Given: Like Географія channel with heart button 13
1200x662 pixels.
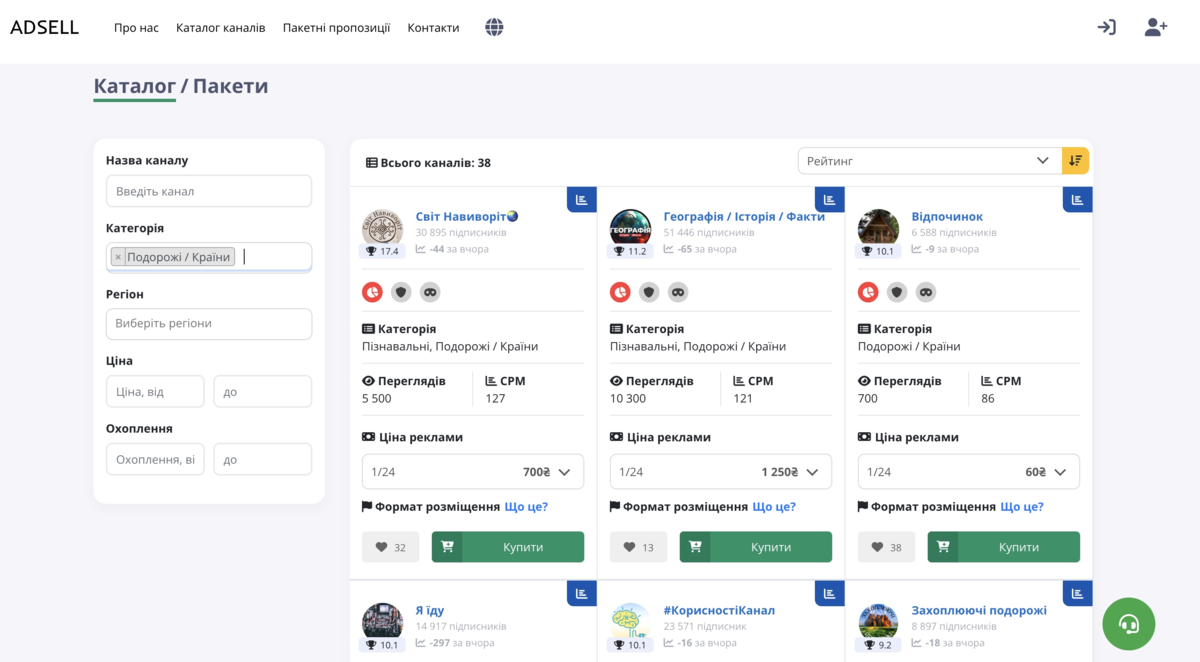Looking at the screenshot, I should [639, 547].
